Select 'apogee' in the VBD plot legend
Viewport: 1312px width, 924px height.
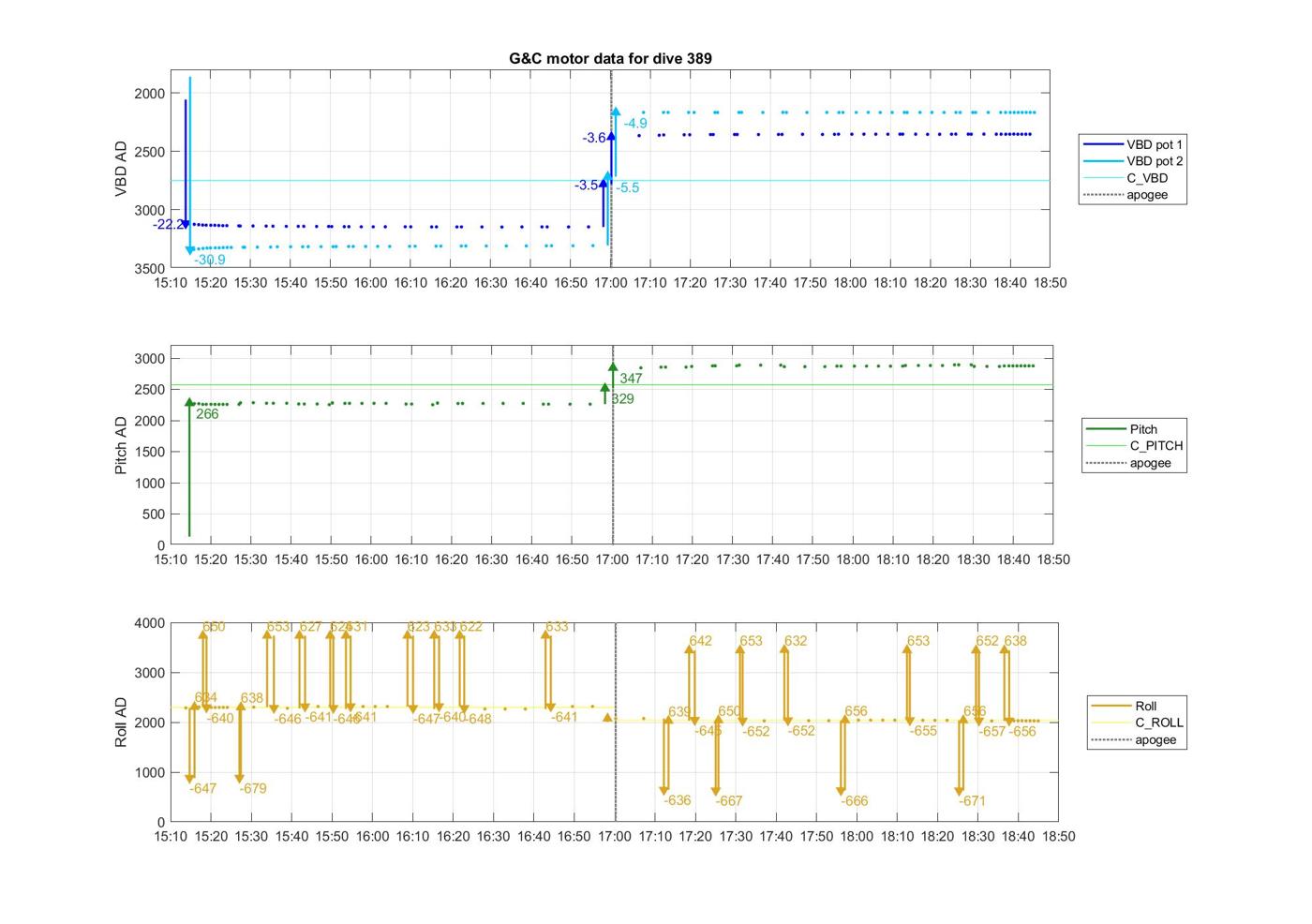1126,195
